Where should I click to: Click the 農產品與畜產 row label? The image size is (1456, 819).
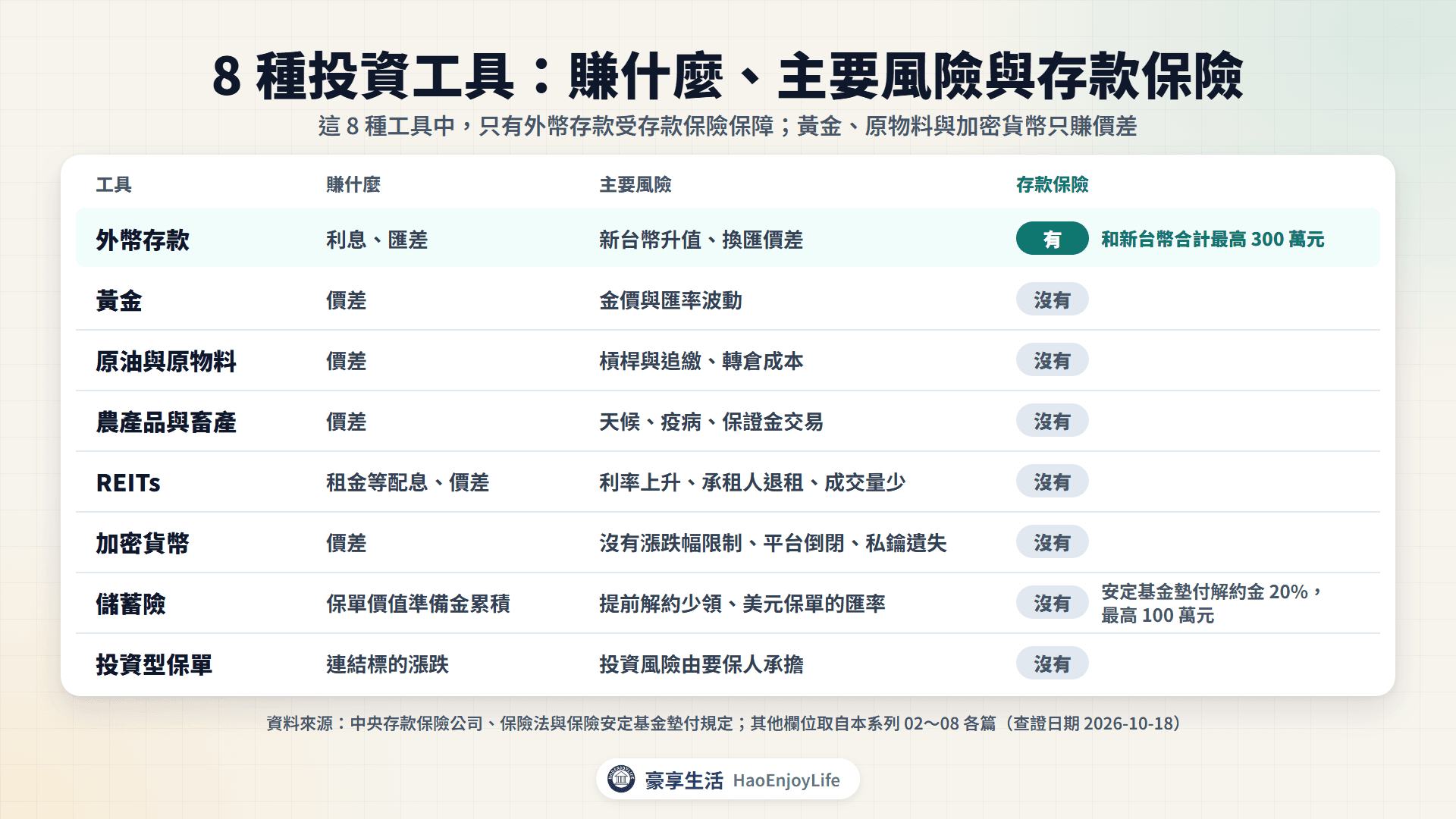(x=166, y=422)
